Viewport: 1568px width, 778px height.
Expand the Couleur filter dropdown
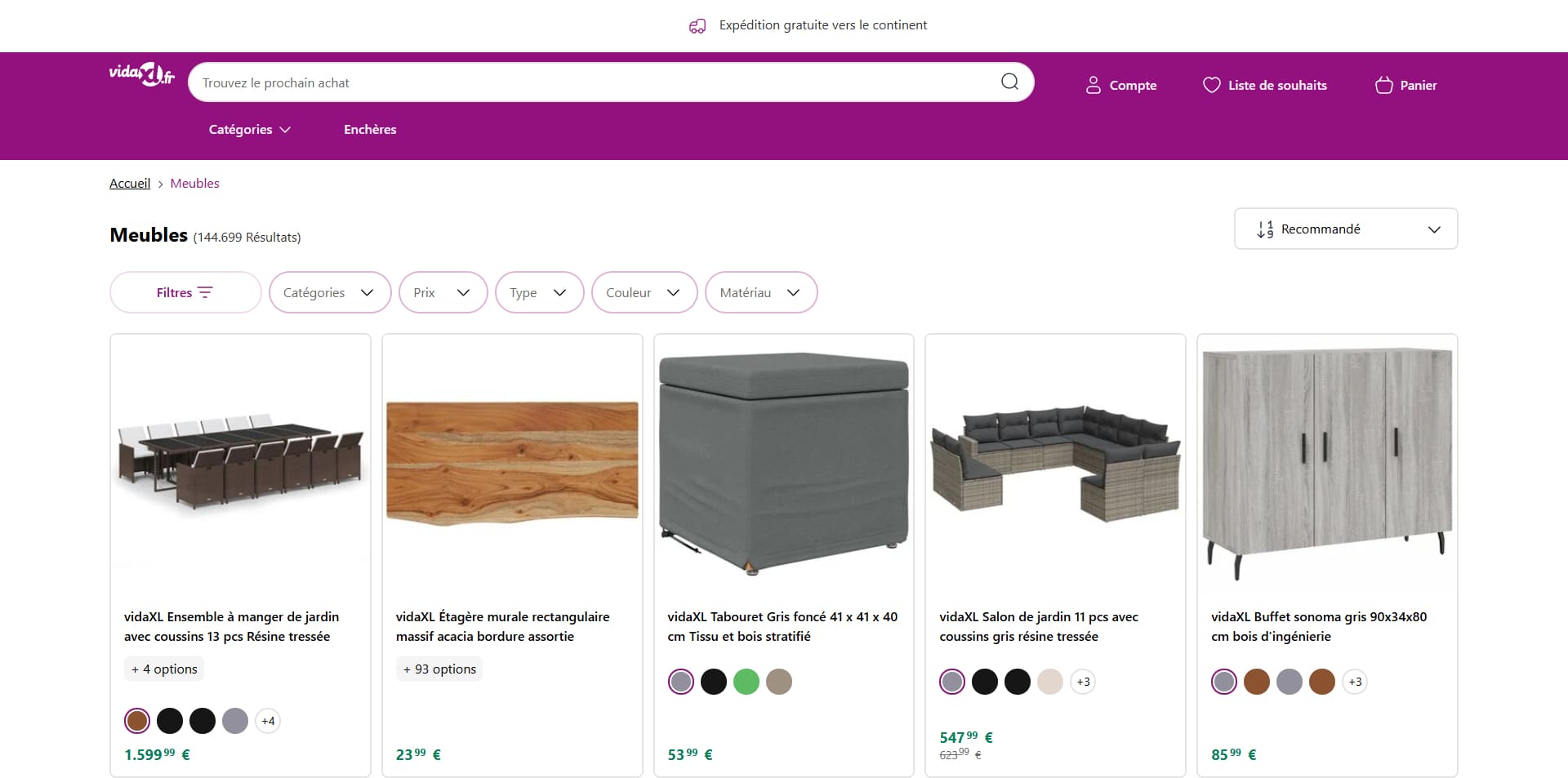pyautogui.click(x=644, y=292)
